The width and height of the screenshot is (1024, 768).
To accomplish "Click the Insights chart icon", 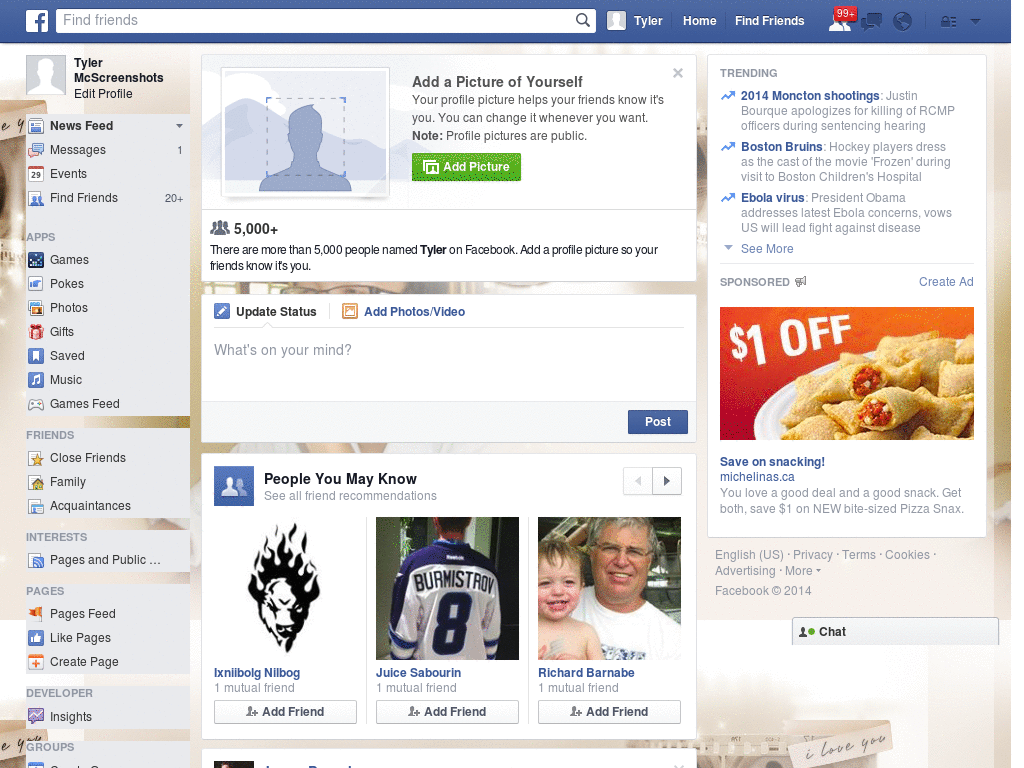I will (37, 716).
